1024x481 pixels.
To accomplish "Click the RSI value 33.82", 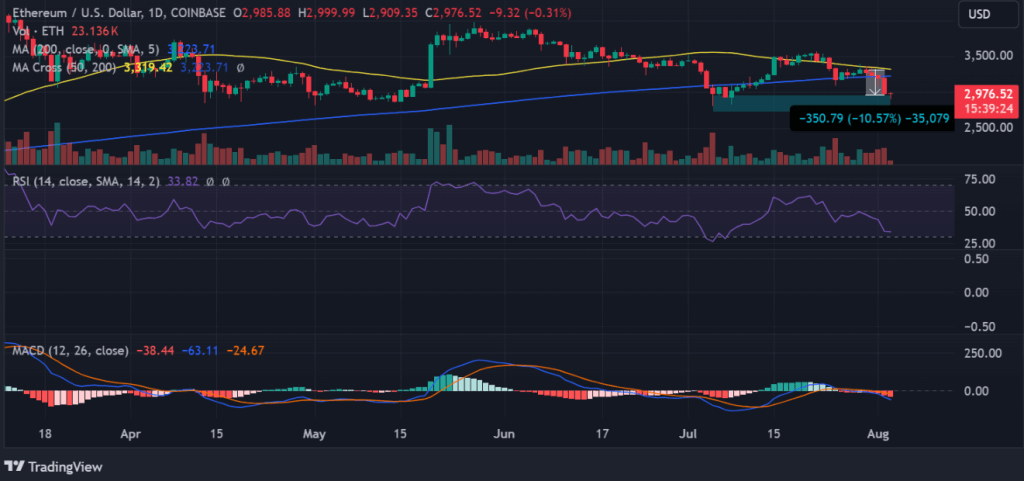I will tap(182, 183).
